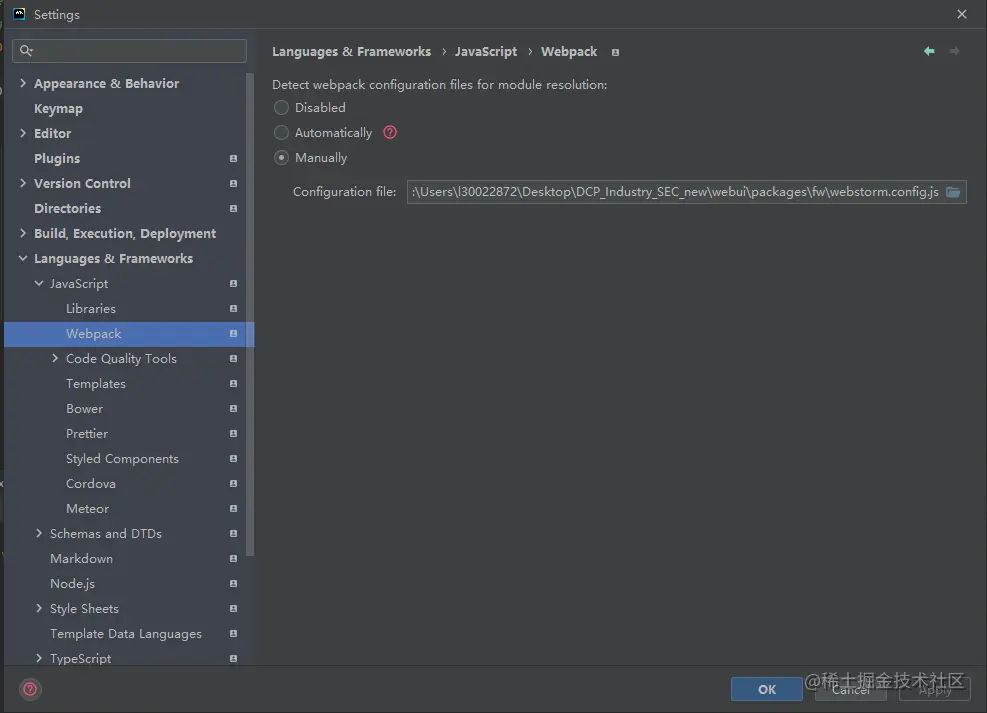Screen dimensions: 987x713
Task: Collapse the JavaScript subtree
Action: pos(39,283)
